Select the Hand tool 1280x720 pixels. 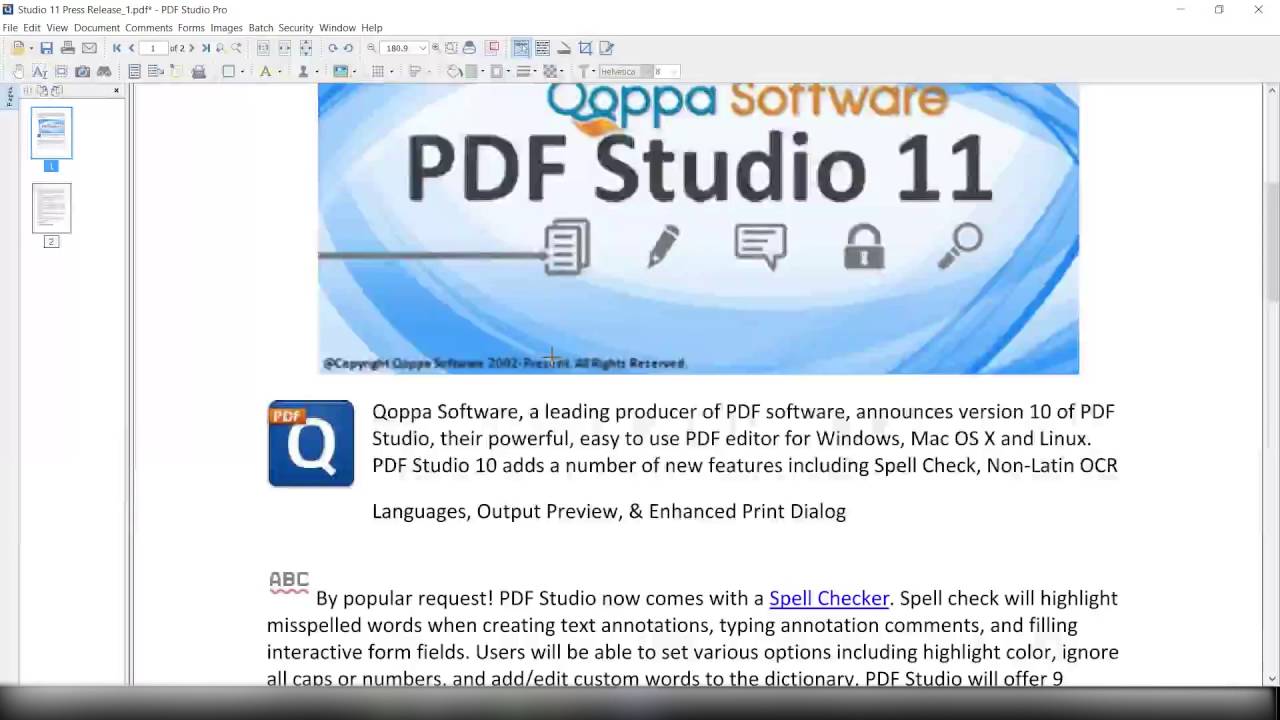click(18, 71)
